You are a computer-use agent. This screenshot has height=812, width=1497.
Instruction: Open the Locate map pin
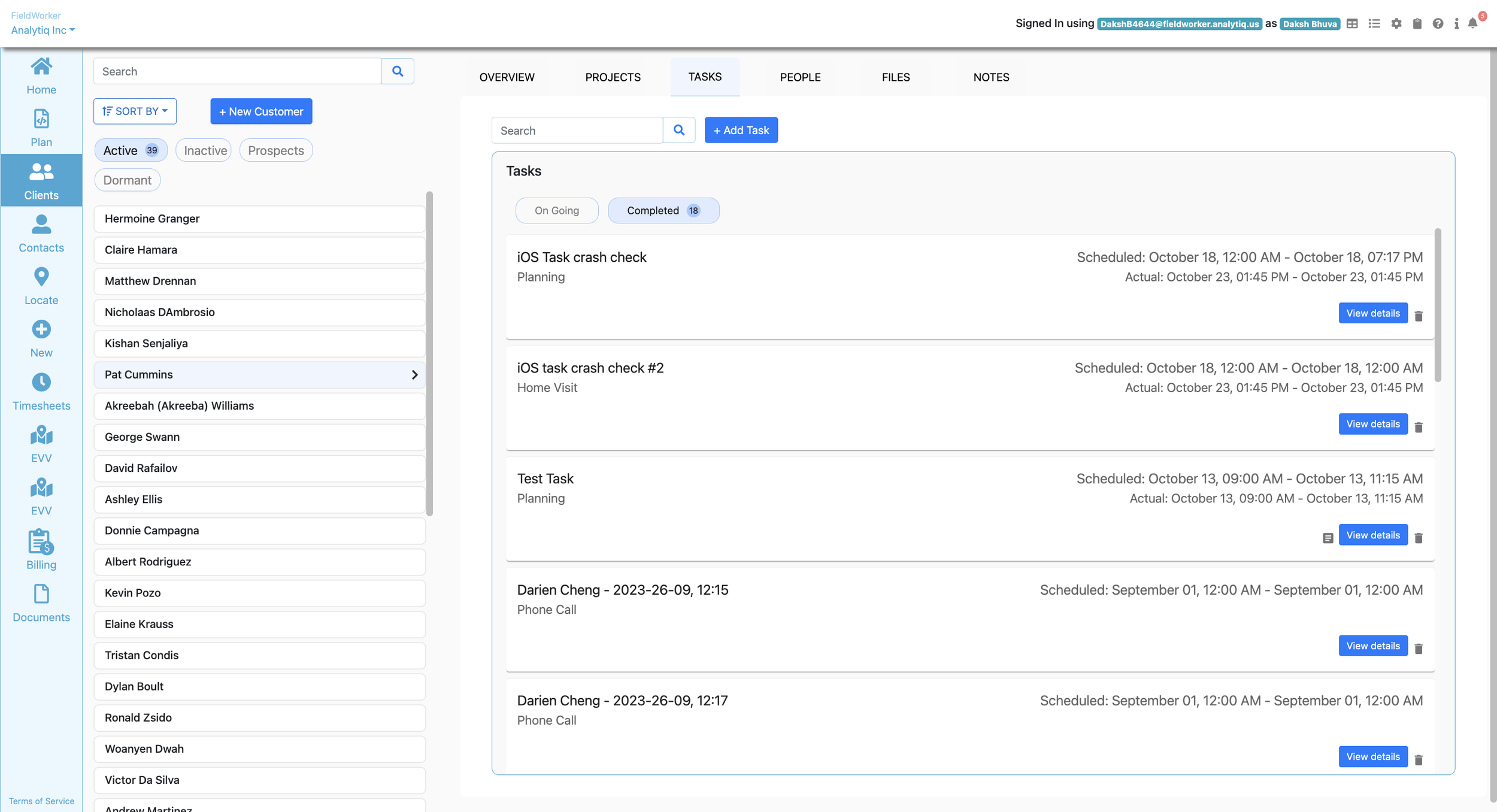coord(41,286)
